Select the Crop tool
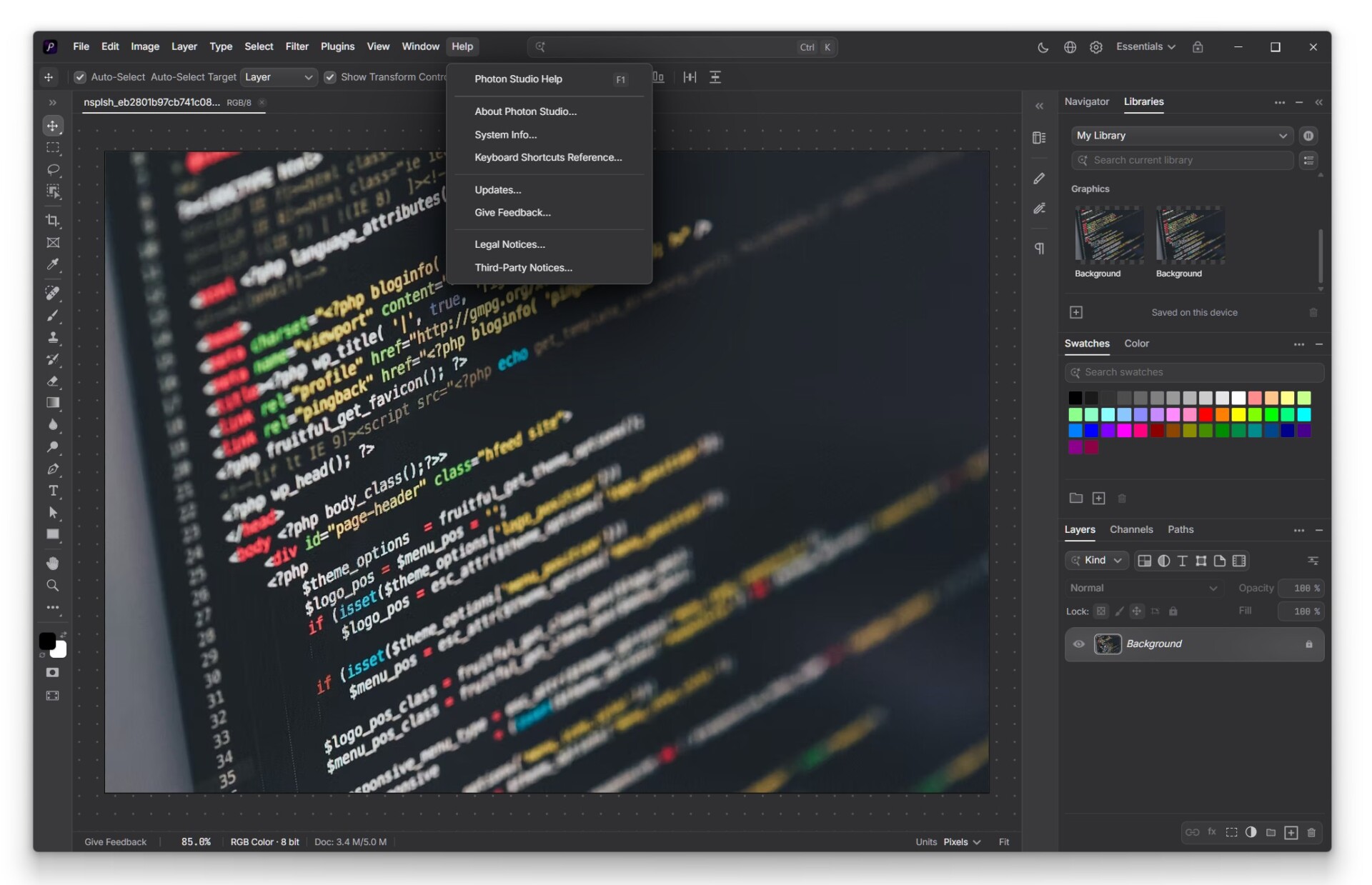 [x=53, y=221]
